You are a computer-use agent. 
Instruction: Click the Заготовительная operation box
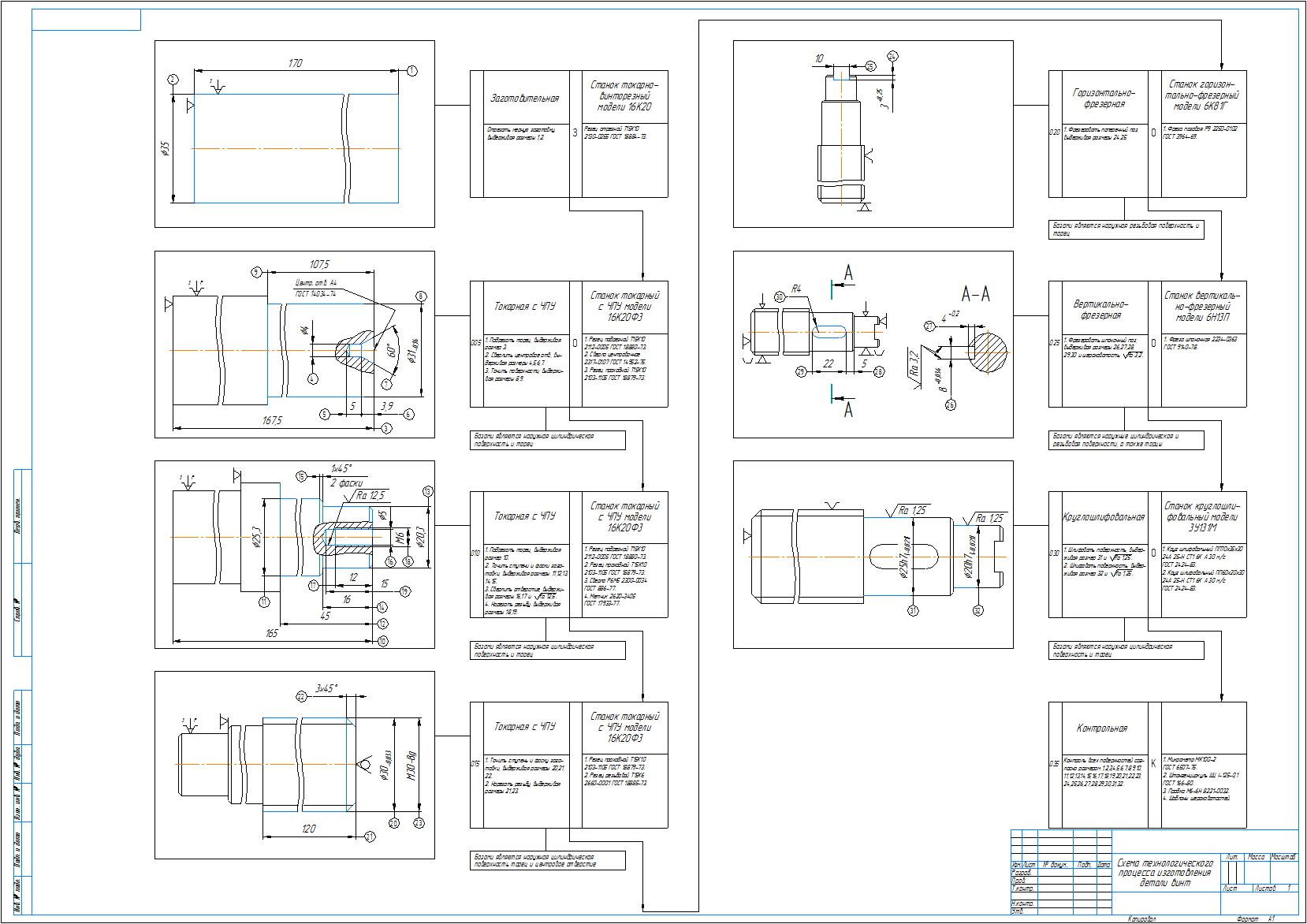click(x=524, y=98)
